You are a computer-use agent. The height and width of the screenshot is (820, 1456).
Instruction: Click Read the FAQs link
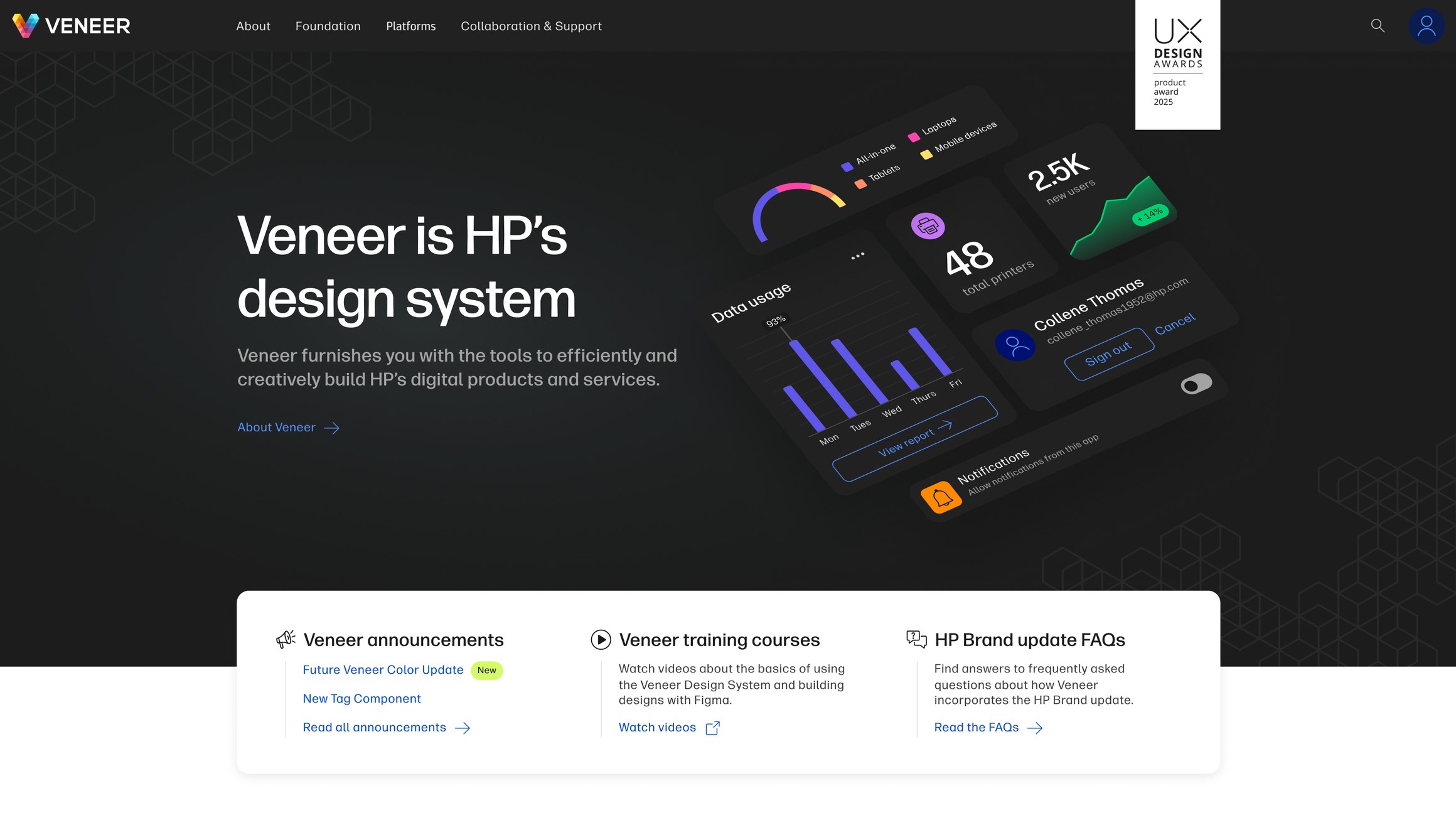(977, 728)
